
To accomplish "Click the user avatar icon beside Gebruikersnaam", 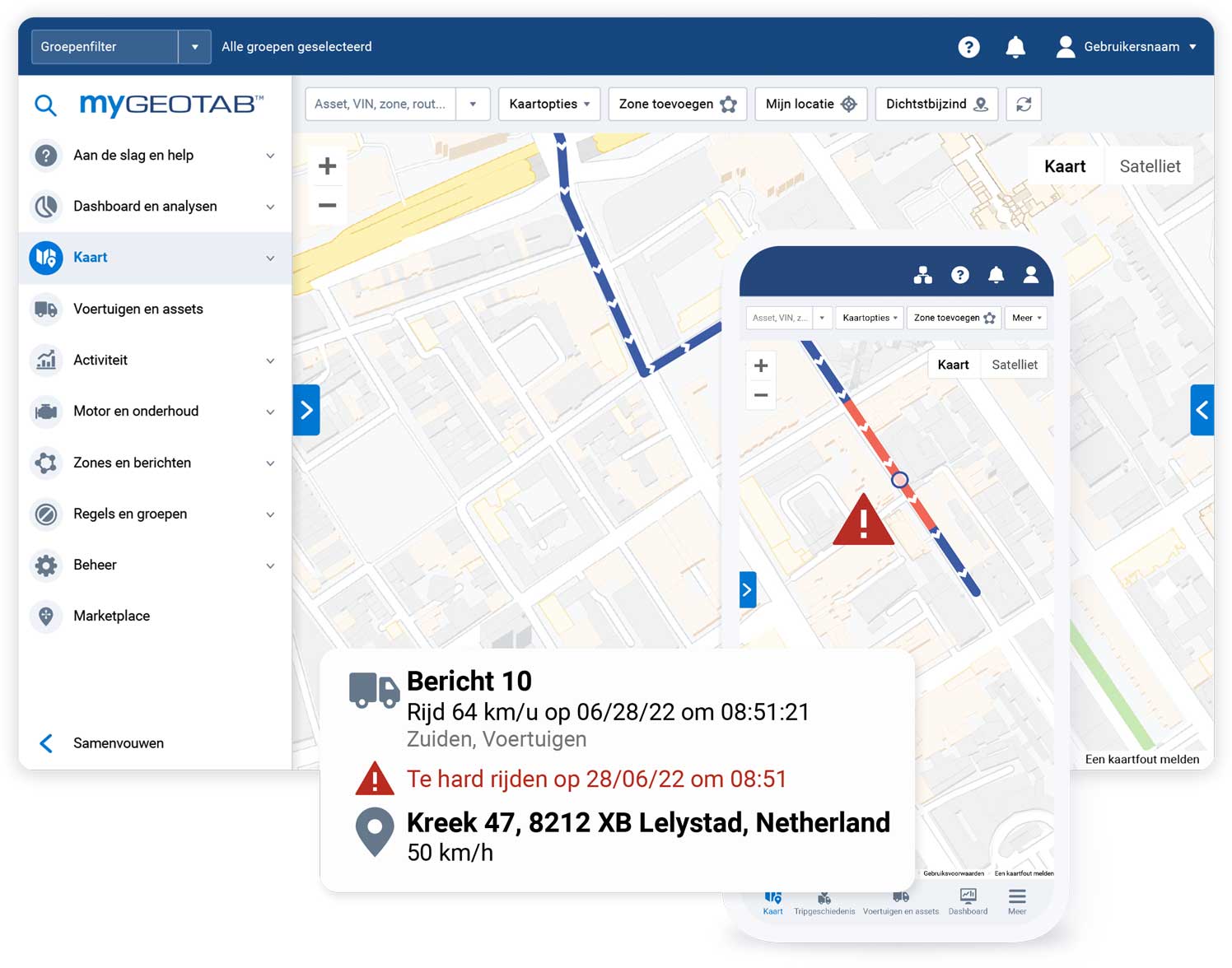I will (1065, 47).
